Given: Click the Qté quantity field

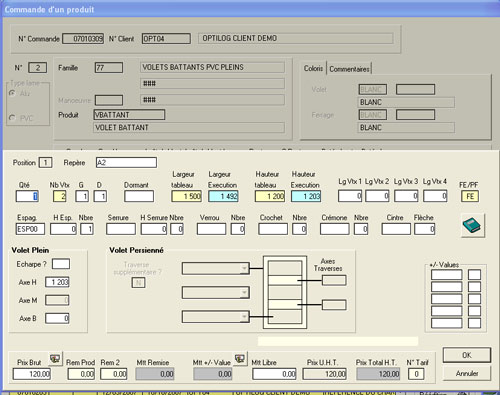Looking at the screenshot, I should (x=27, y=196).
